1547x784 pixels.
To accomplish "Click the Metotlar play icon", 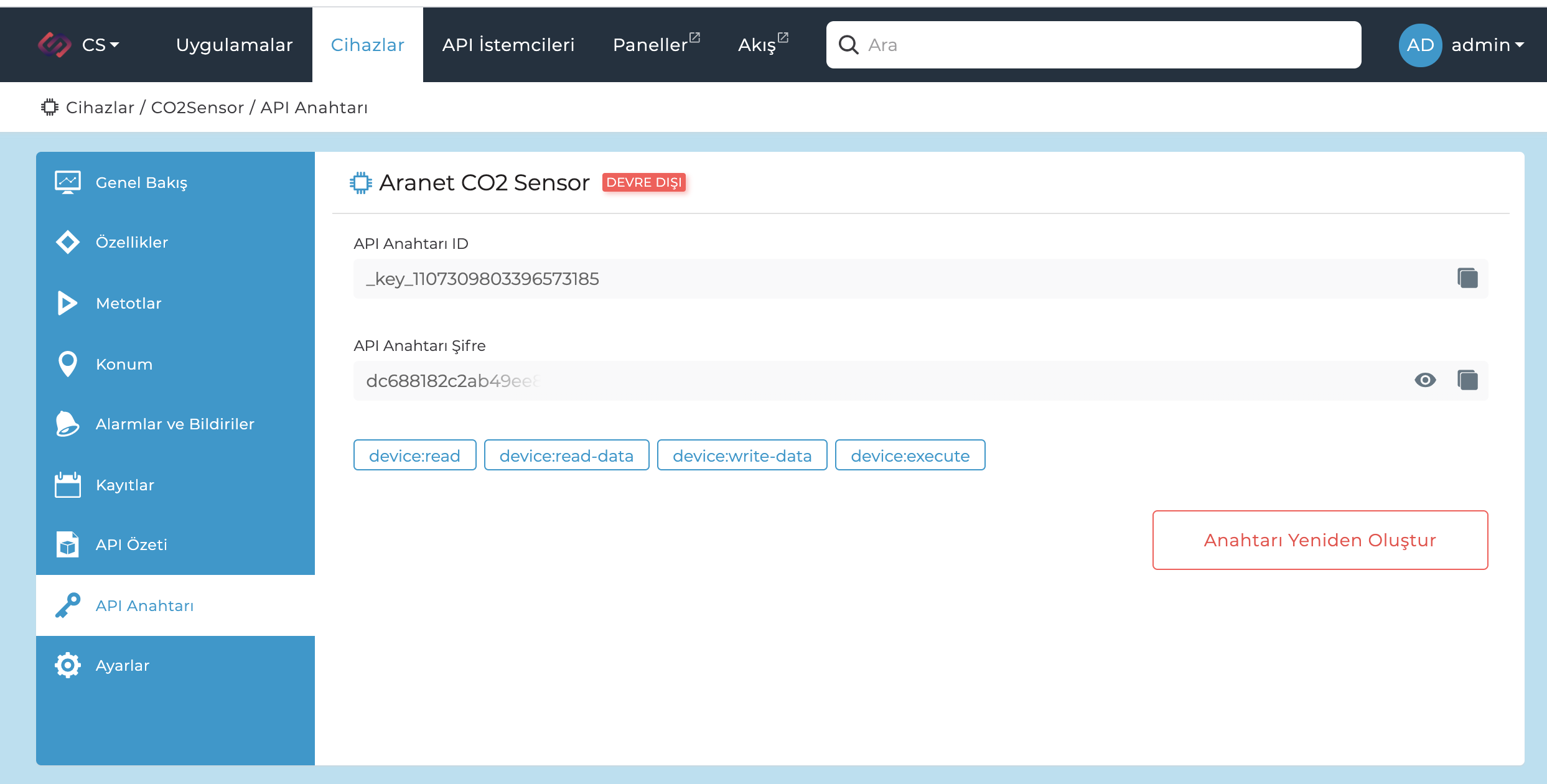I will 67,303.
